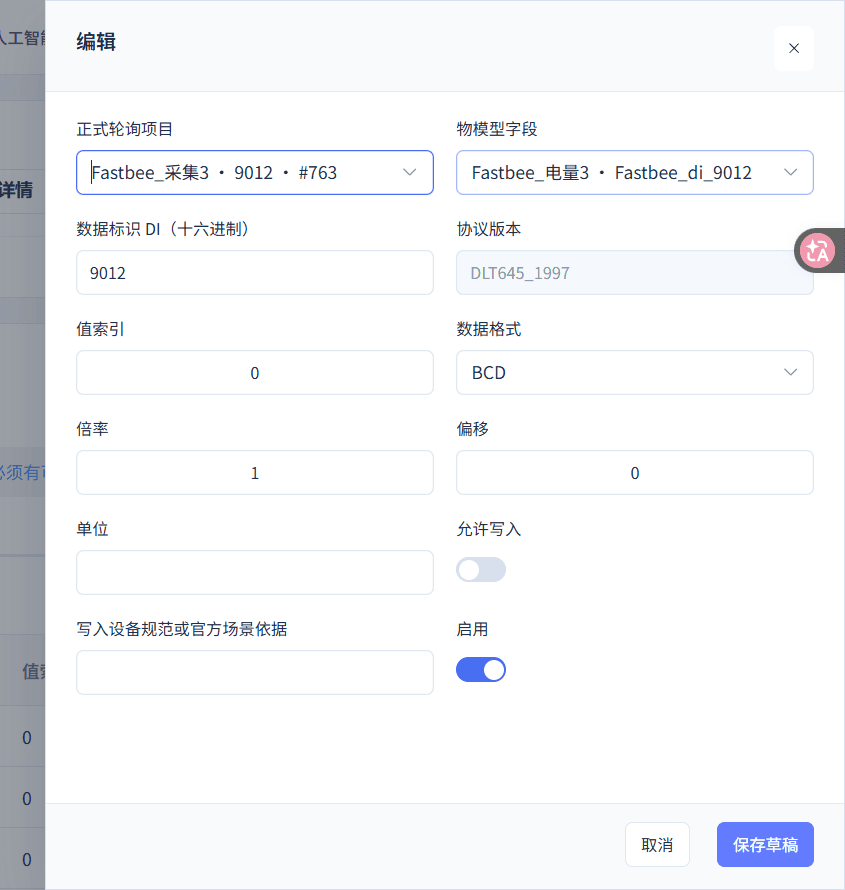Image resolution: width=845 pixels, height=890 pixels.
Task: Click the pink translate floating icon
Action: pos(817,250)
